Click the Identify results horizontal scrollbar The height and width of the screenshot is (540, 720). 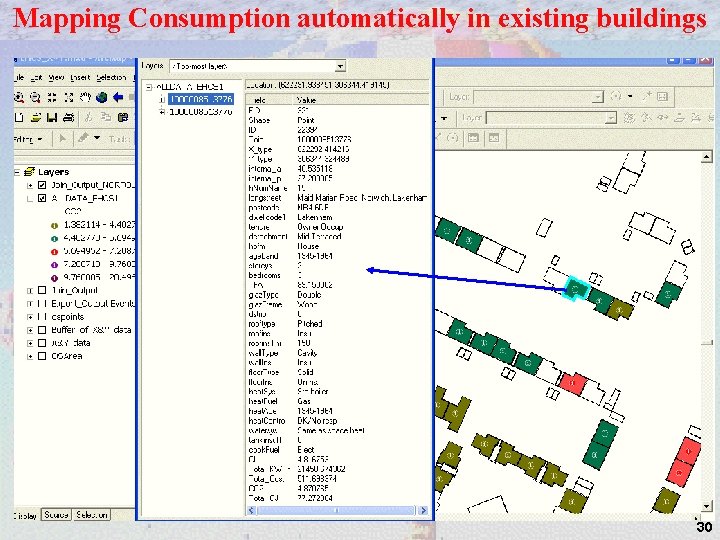[x=338, y=510]
